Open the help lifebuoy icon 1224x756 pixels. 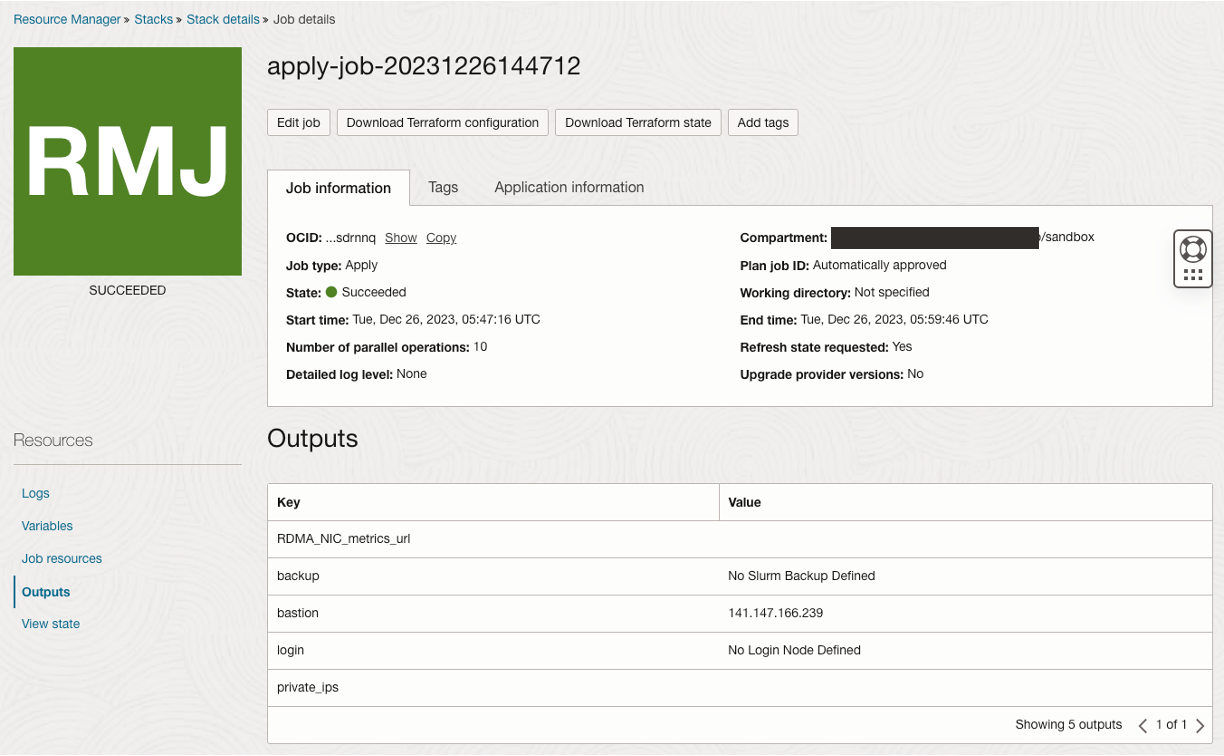[x=1193, y=248]
